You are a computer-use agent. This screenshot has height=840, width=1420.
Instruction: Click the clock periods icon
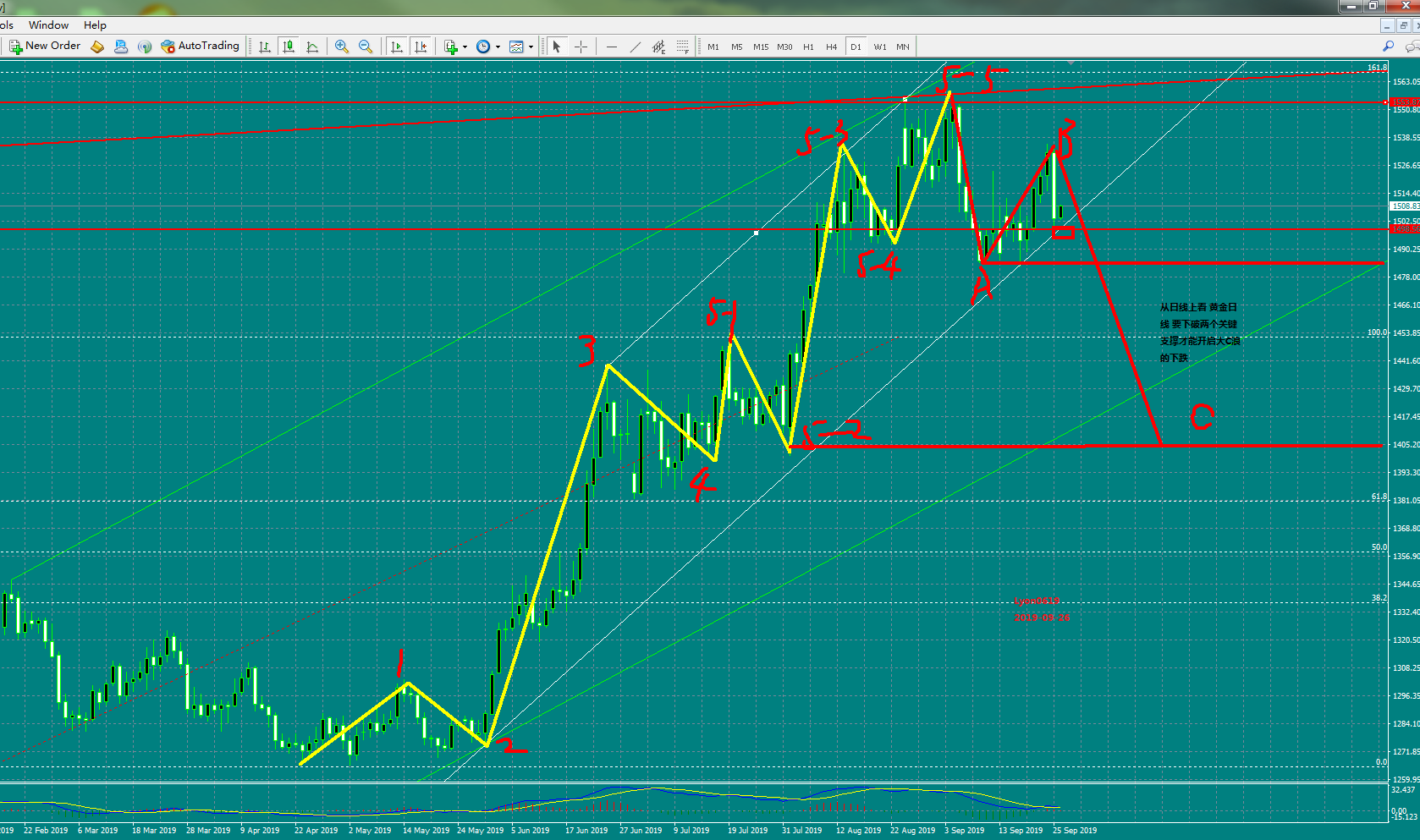[483, 47]
